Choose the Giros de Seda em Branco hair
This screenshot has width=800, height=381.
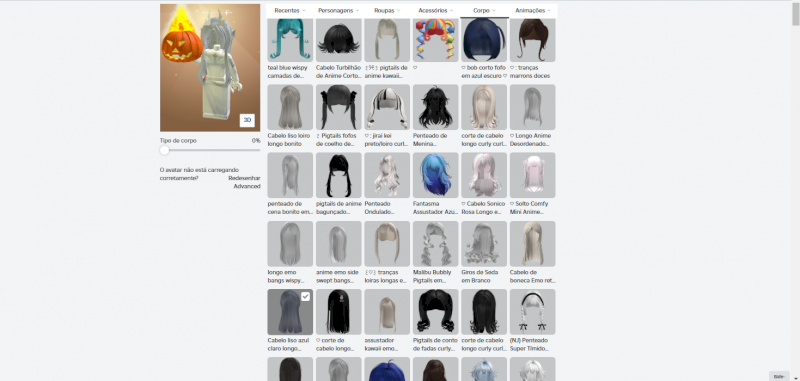pyautogui.click(x=484, y=244)
